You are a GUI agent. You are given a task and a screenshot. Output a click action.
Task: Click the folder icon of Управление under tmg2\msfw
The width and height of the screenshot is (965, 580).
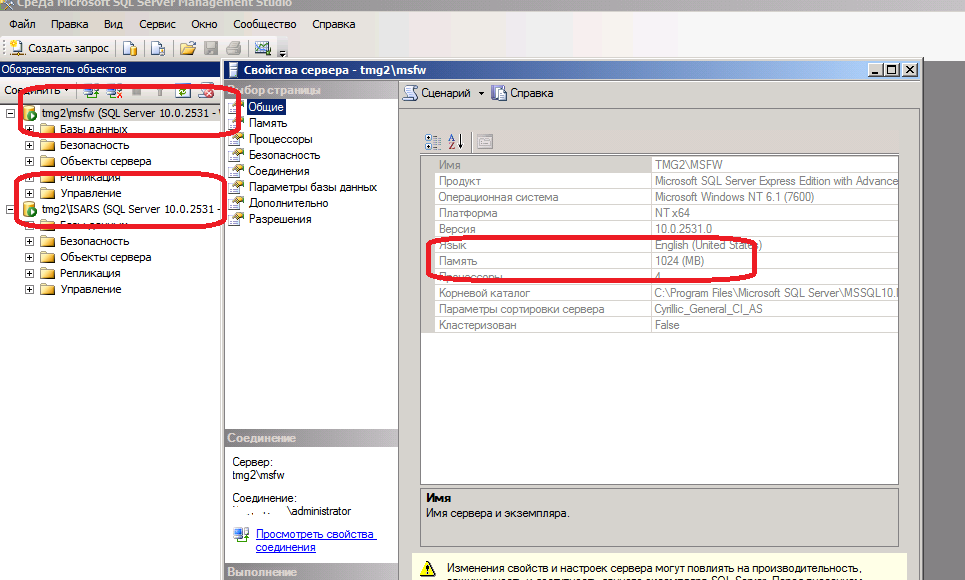pyautogui.click(x=47, y=193)
